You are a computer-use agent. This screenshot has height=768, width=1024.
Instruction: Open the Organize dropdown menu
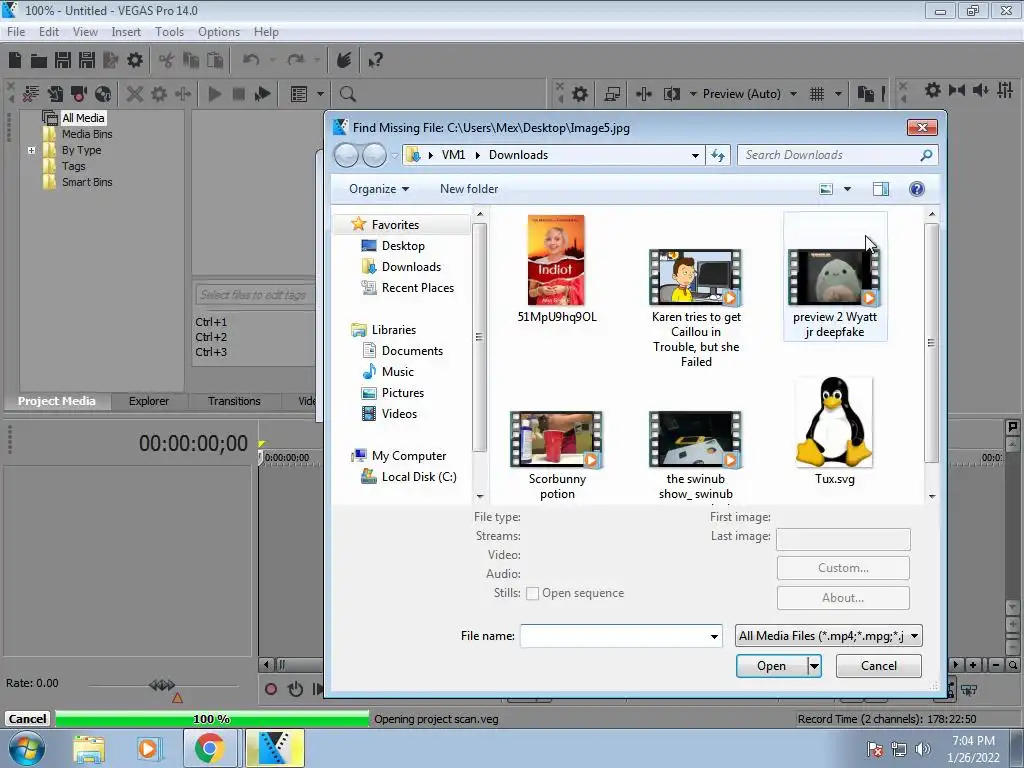pyautogui.click(x=379, y=189)
